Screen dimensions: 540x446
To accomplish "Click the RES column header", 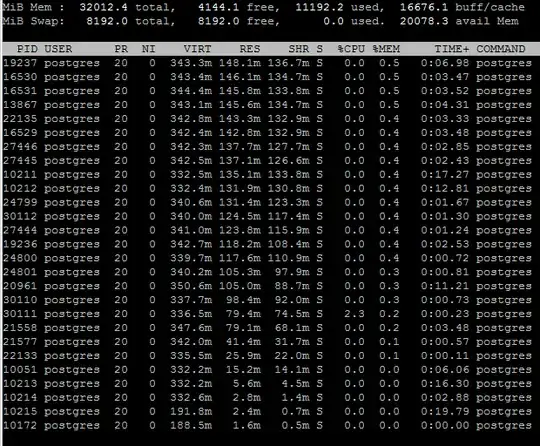I will click(250, 49).
